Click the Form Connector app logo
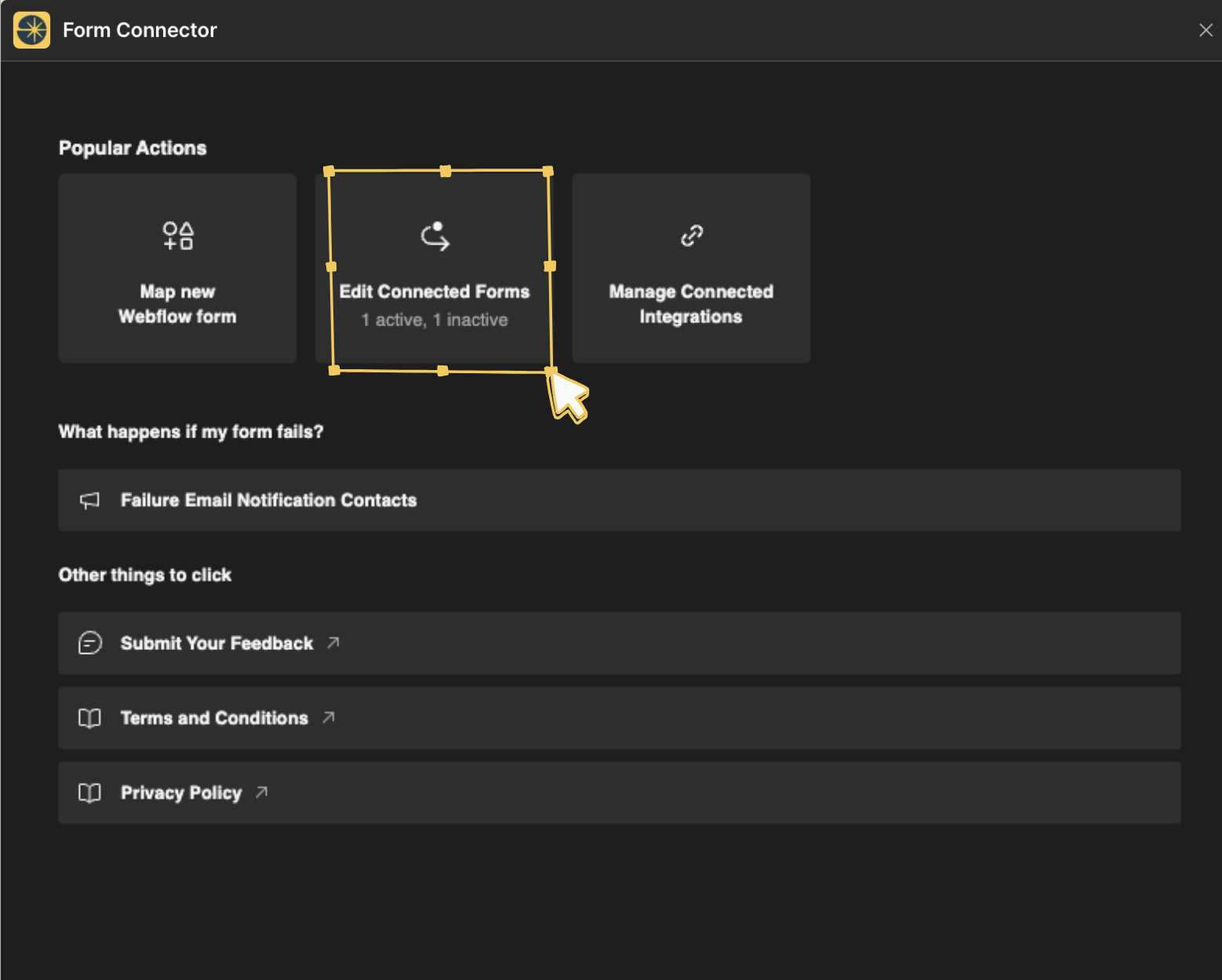The image size is (1222, 980). pos(31,30)
